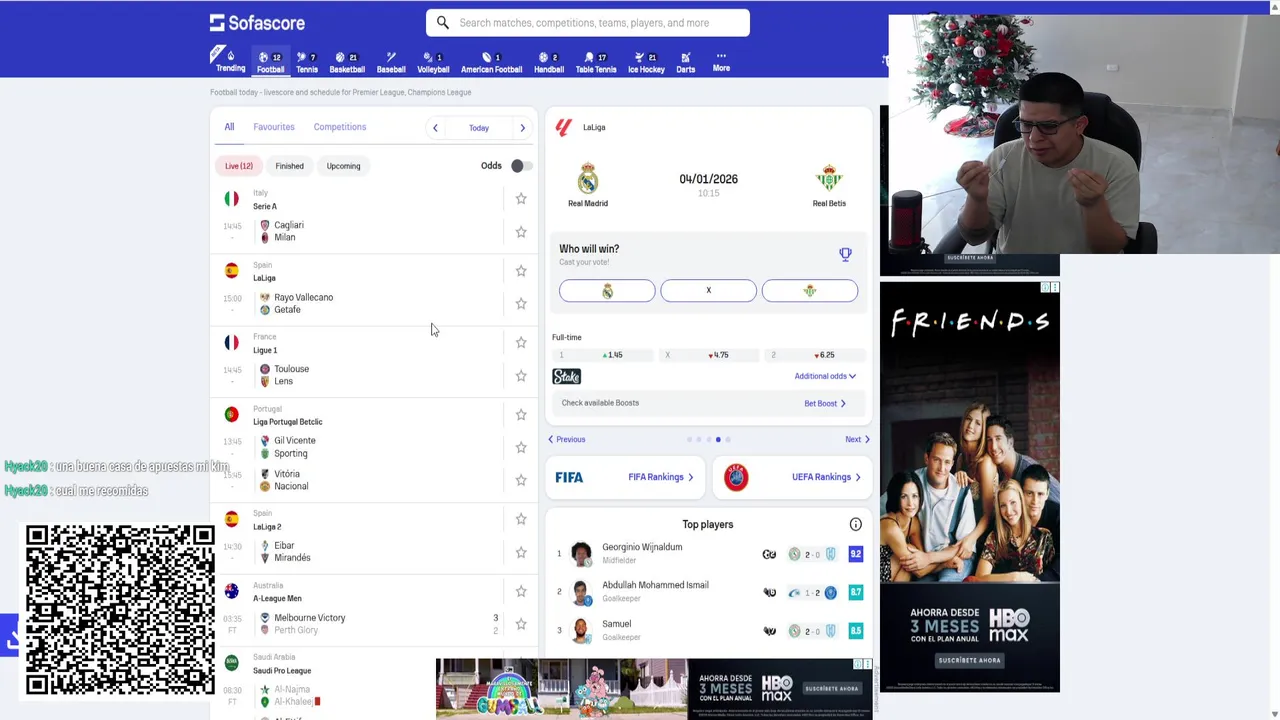
Task: Select the Tennis sport tab
Action: click(307, 62)
